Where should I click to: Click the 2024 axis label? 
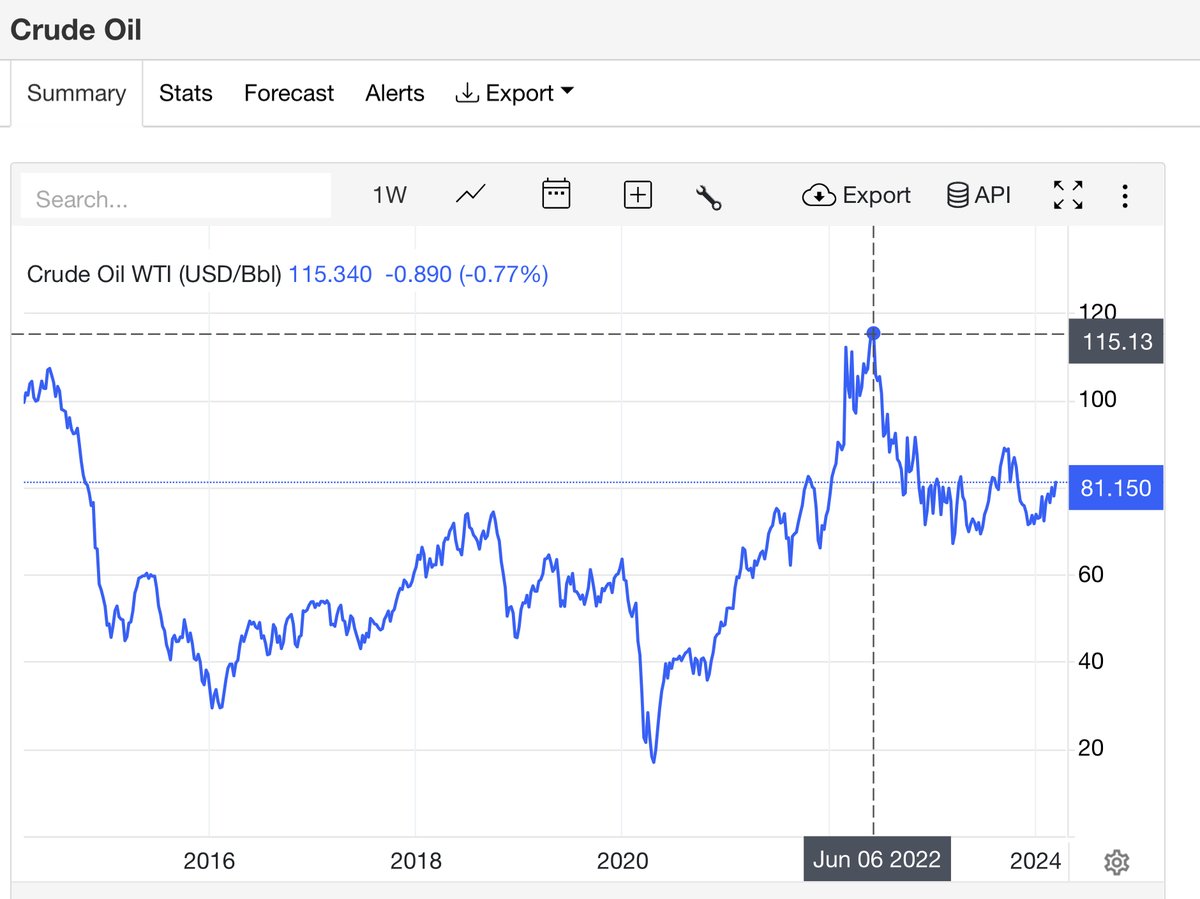(x=1036, y=860)
